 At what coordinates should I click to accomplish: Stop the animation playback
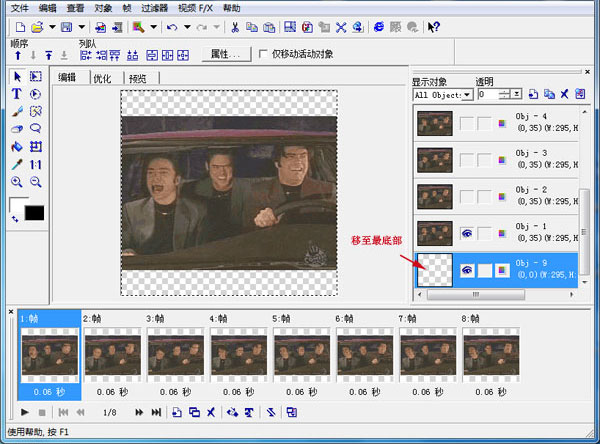pos(42,413)
